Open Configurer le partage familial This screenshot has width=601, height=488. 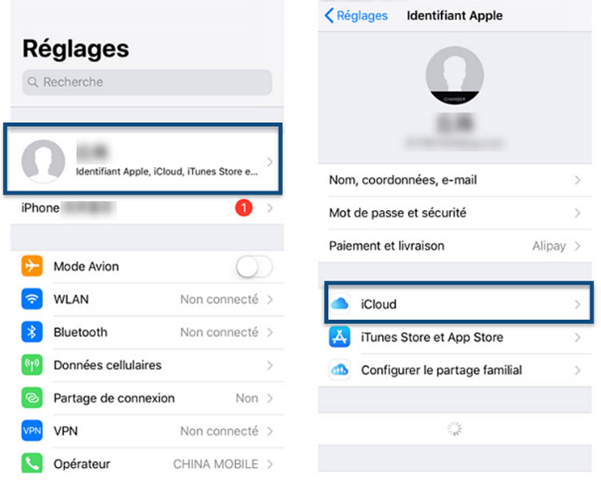tap(455, 370)
